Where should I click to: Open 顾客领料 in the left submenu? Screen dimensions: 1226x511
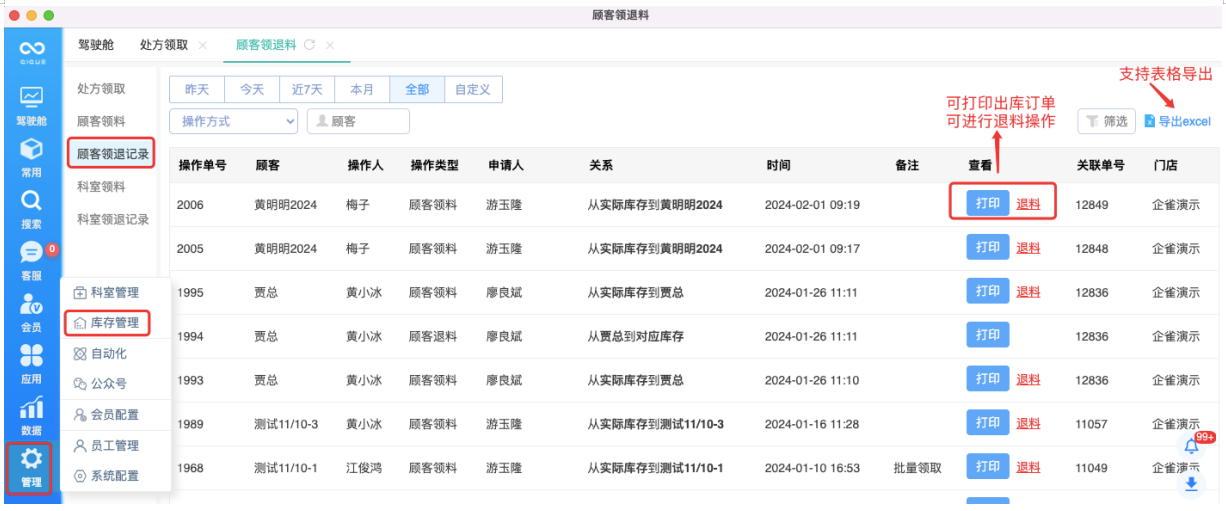(x=101, y=121)
